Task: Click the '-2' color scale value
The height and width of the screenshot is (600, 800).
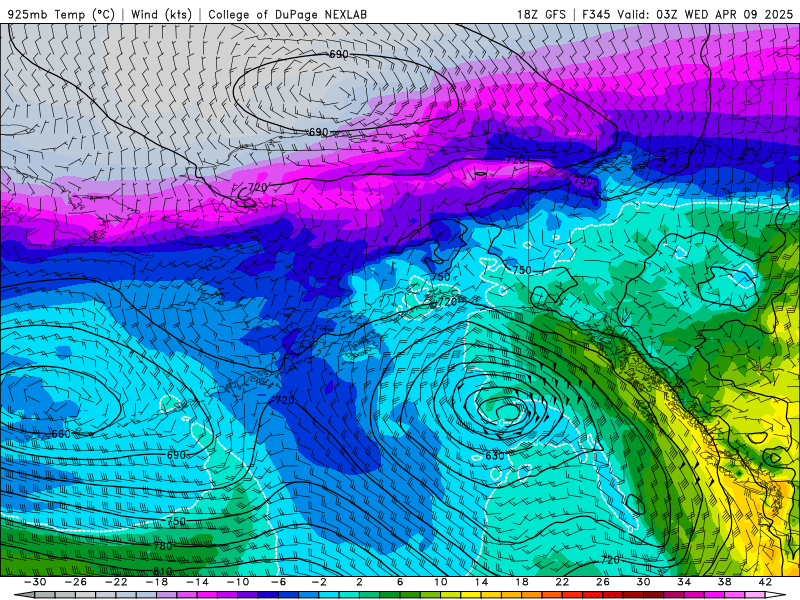Action: point(319,582)
